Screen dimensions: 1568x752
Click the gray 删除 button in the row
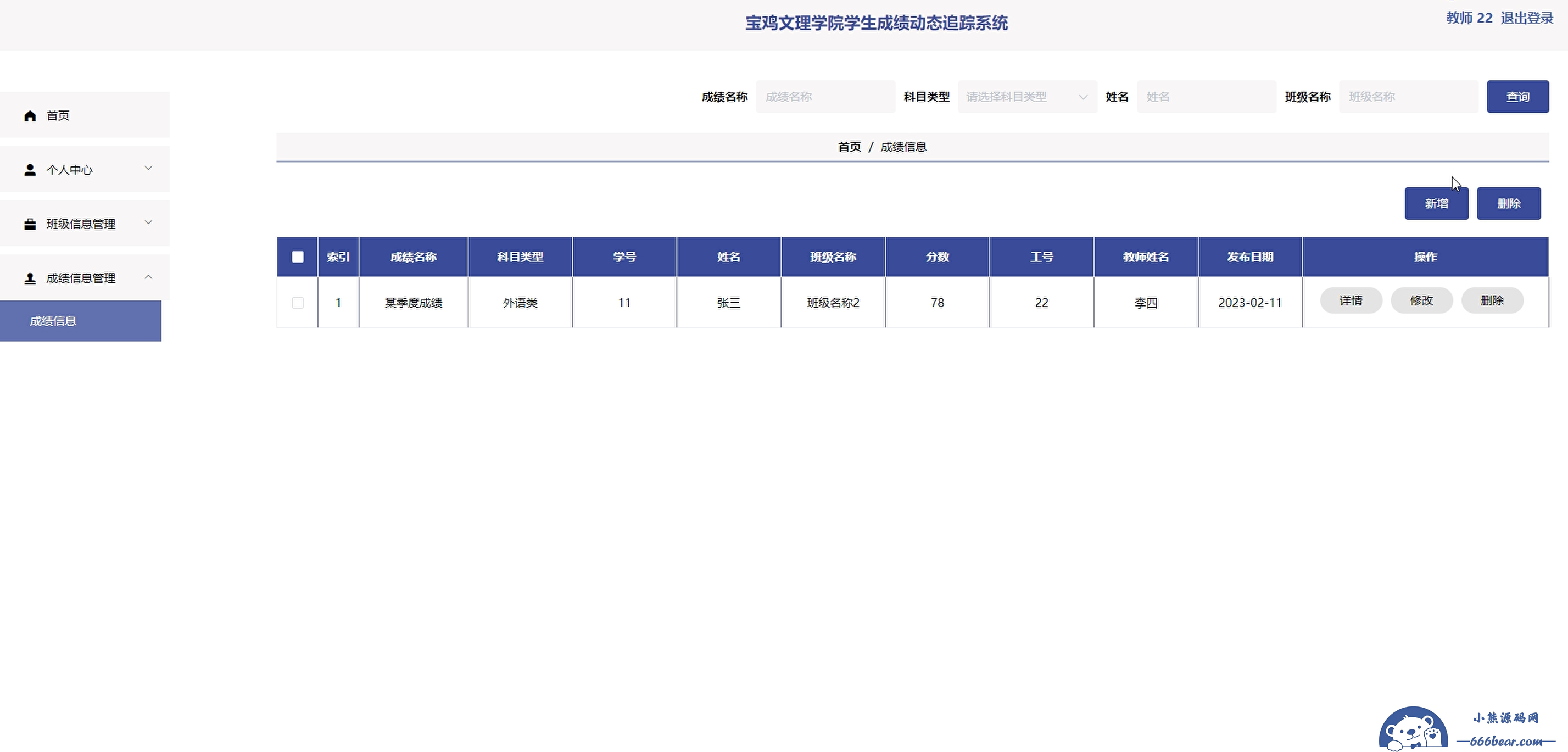(x=1492, y=301)
